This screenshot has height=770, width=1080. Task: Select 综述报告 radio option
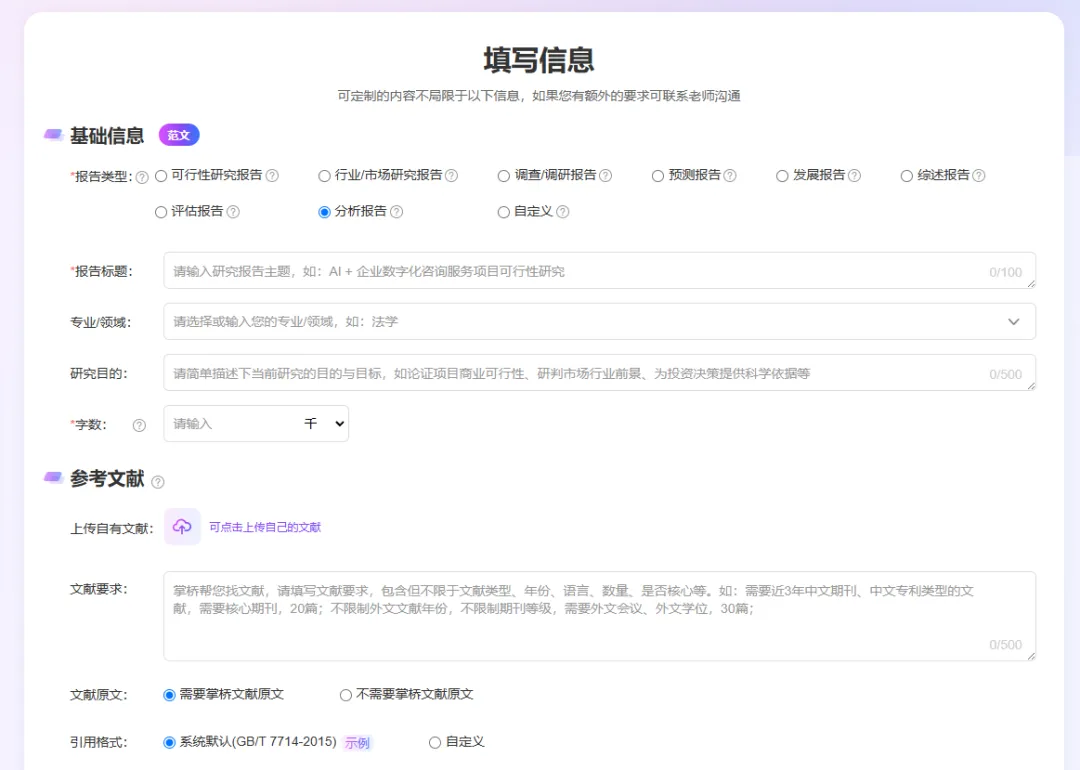click(x=906, y=176)
